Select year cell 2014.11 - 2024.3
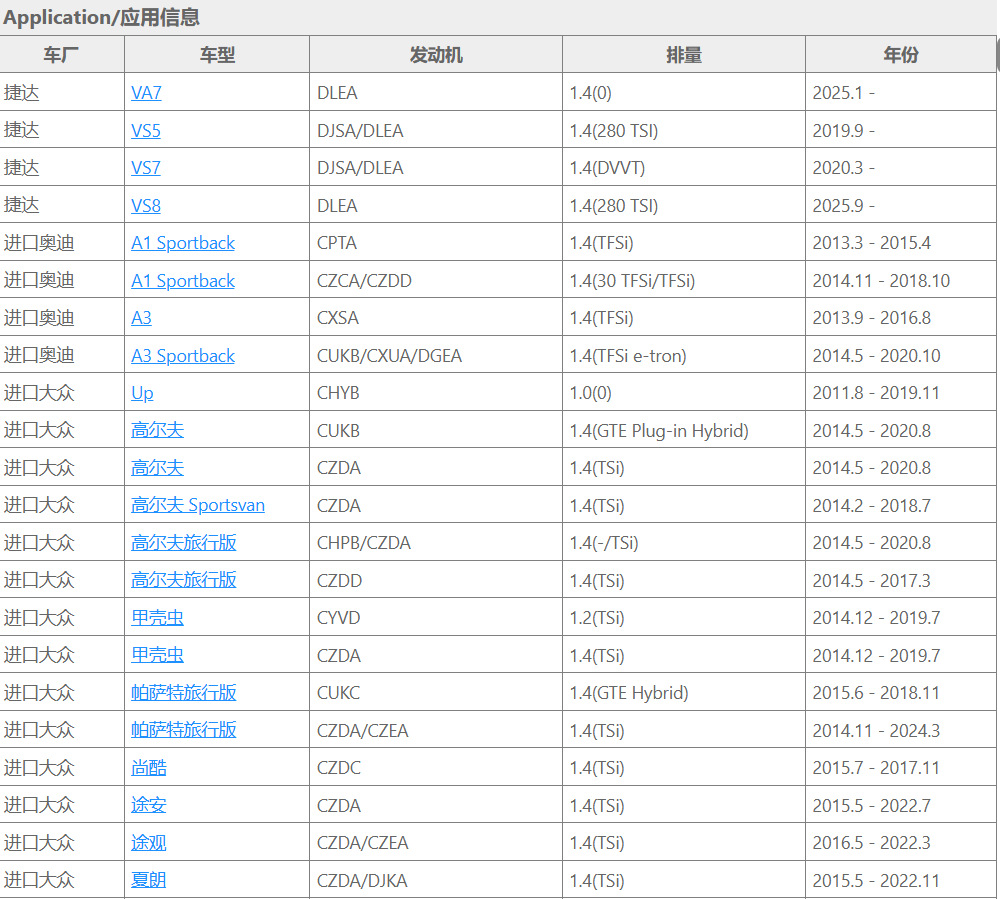This screenshot has height=899, width=1000. click(x=901, y=730)
